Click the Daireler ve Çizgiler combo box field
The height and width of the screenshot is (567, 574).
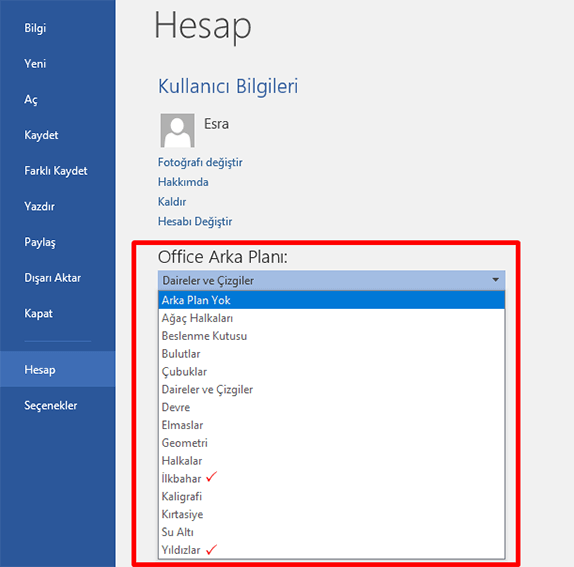click(x=331, y=280)
